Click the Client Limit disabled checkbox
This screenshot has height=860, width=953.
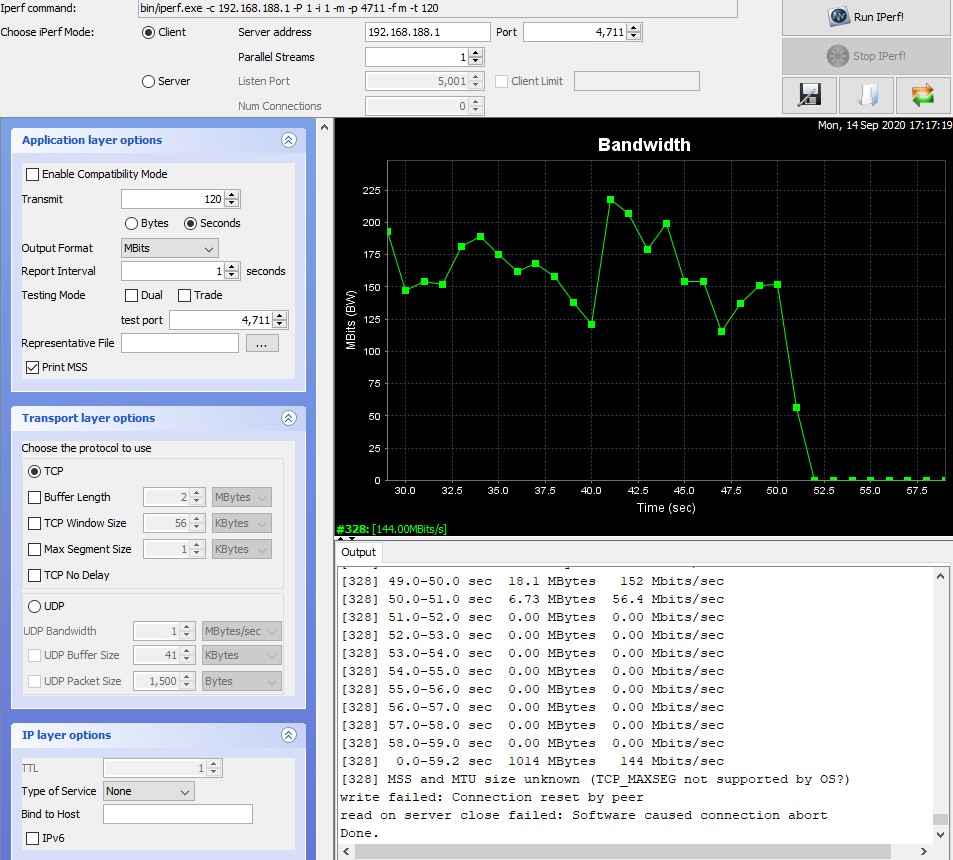[x=501, y=81]
